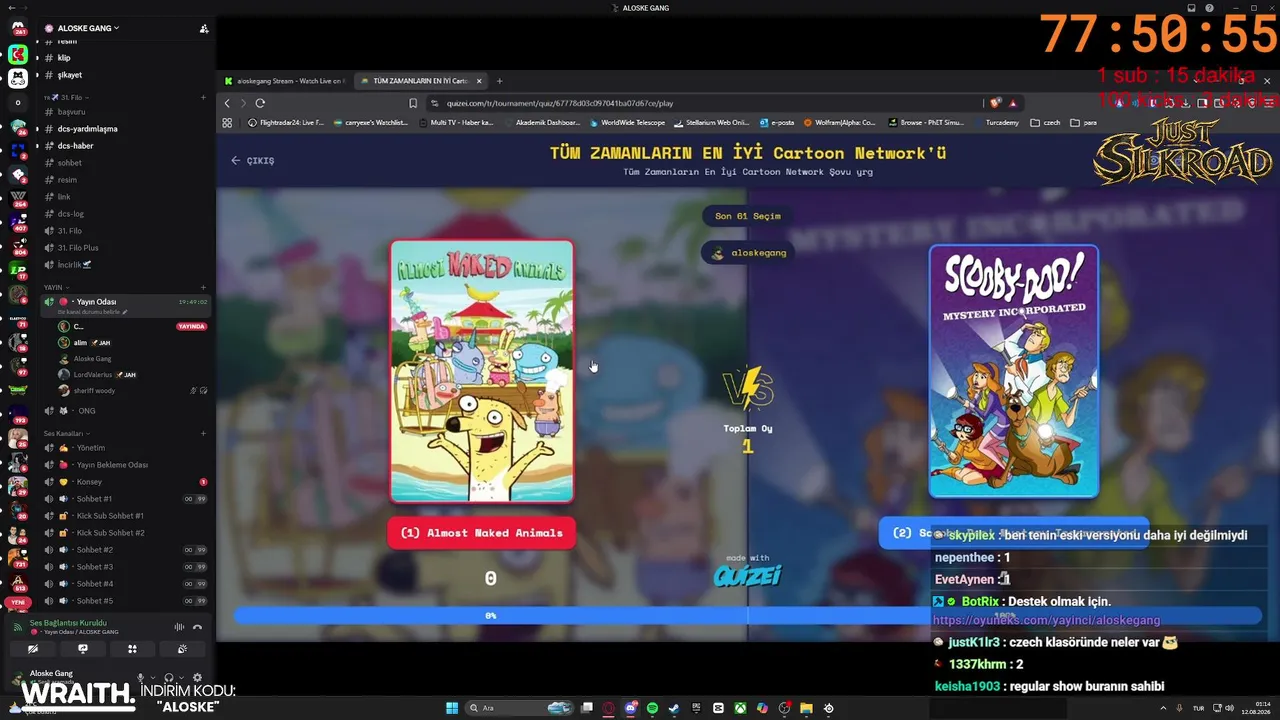Viewport: 1280px width, 720px height.
Task: Click the aloskegang player badge
Action: 748,253
